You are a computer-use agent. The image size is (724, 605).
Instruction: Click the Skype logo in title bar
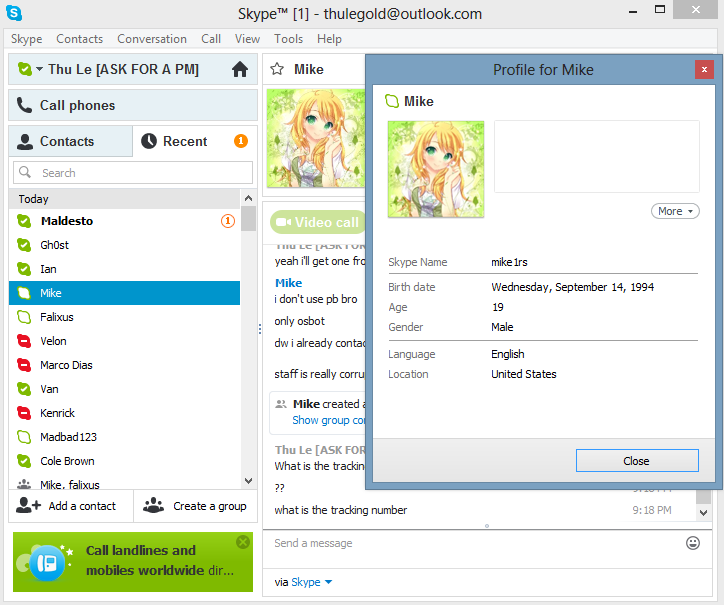pyautogui.click(x=14, y=13)
